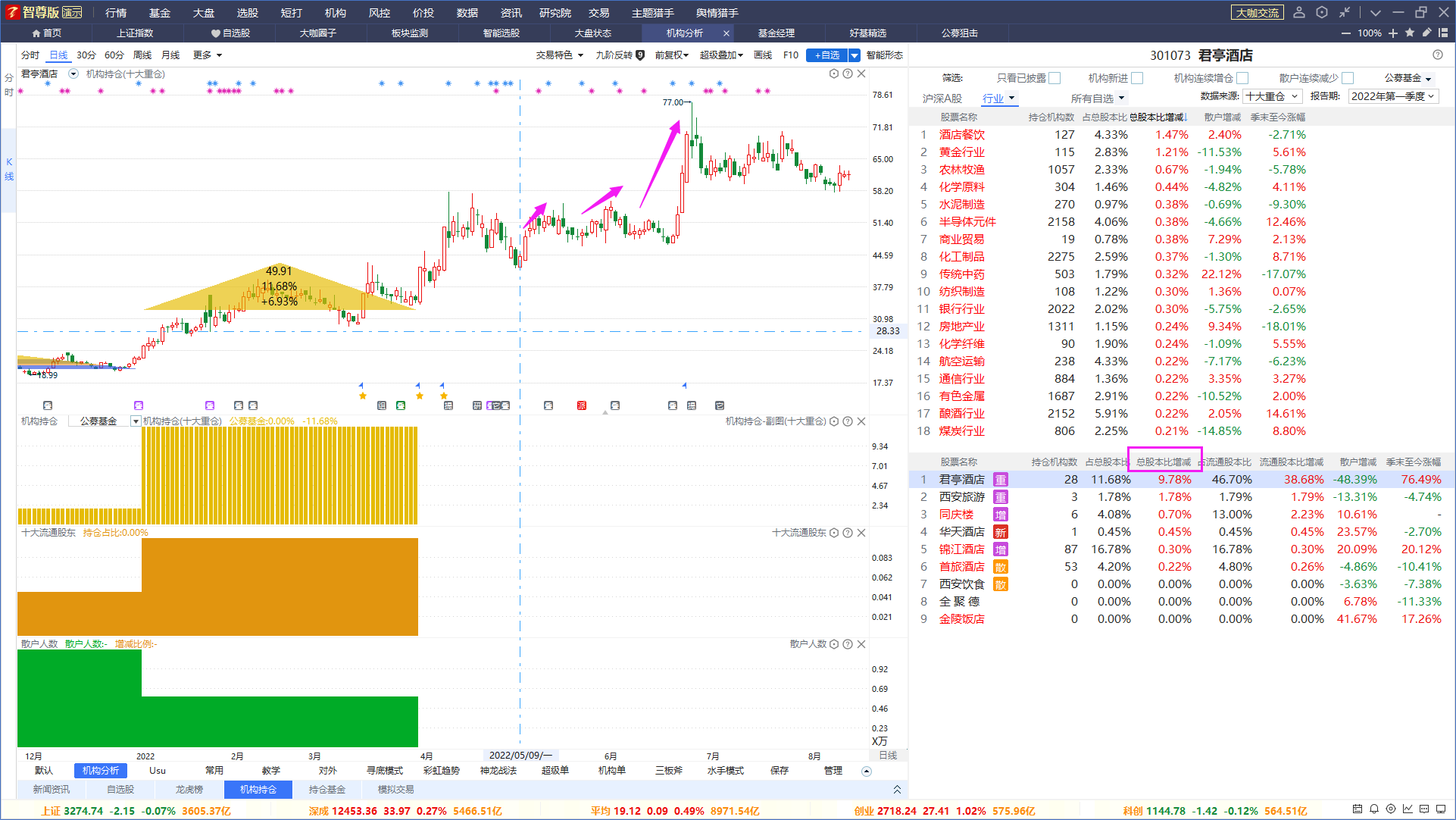Open settings icon of 十大流通股东 panel
The width and height of the screenshot is (1456, 820).
[x=834, y=533]
